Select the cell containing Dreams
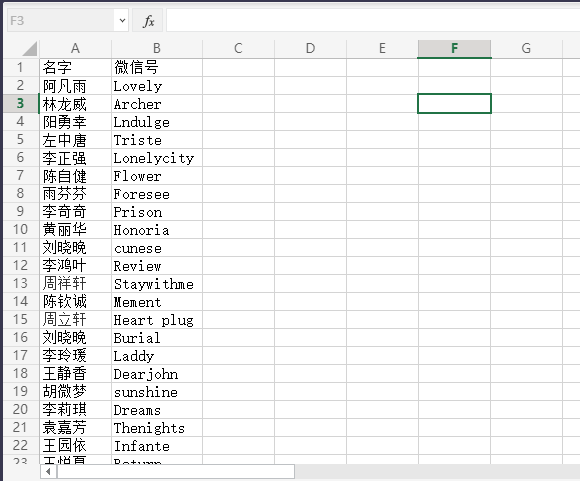The width and height of the screenshot is (580, 481). point(157,409)
